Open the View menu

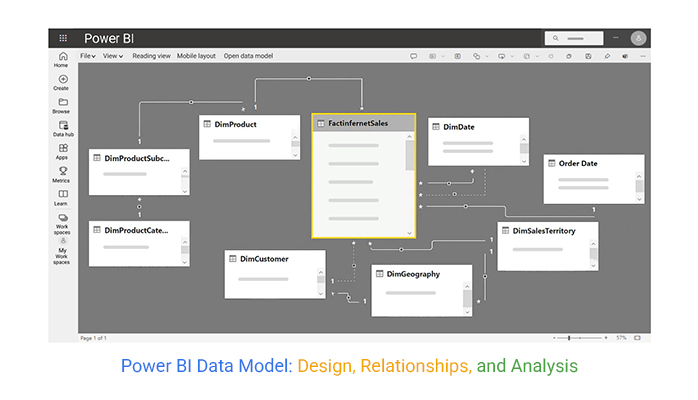click(113, 56)
